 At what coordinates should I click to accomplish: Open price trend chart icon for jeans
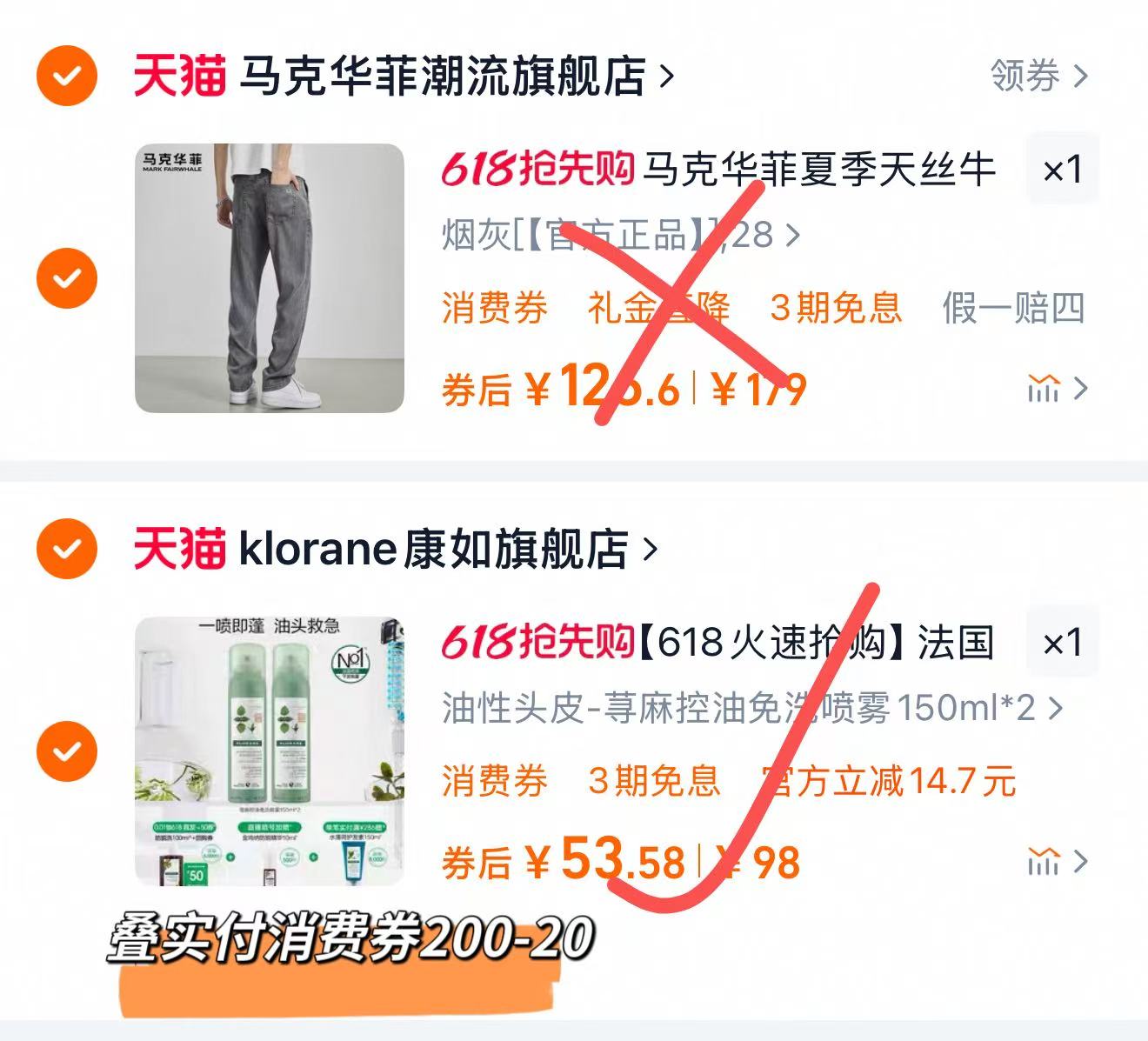click(1057, 389)
